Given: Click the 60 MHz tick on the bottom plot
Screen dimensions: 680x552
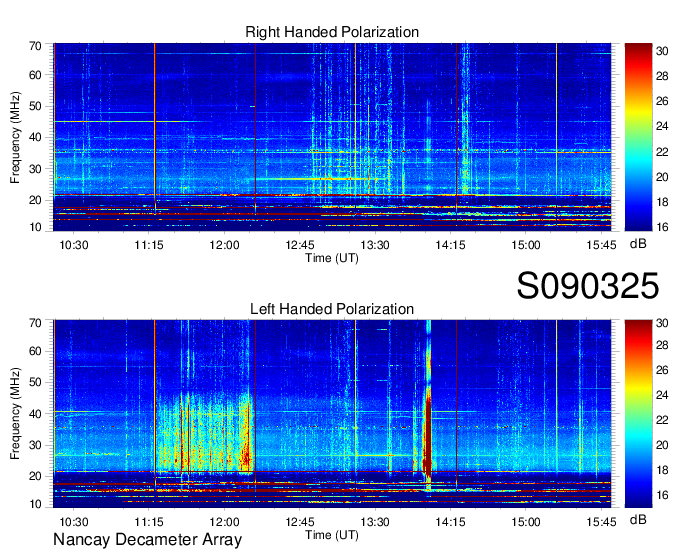Looking at the screenshot, I should (35, 351).
